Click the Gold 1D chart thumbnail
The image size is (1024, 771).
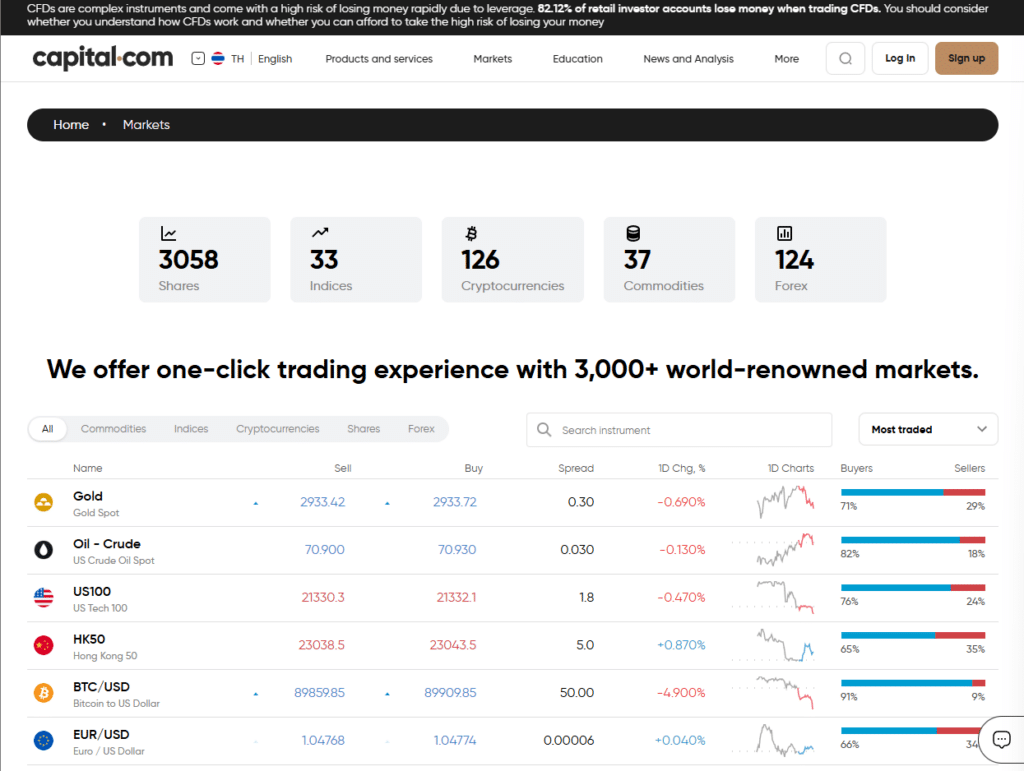point(786,501)
